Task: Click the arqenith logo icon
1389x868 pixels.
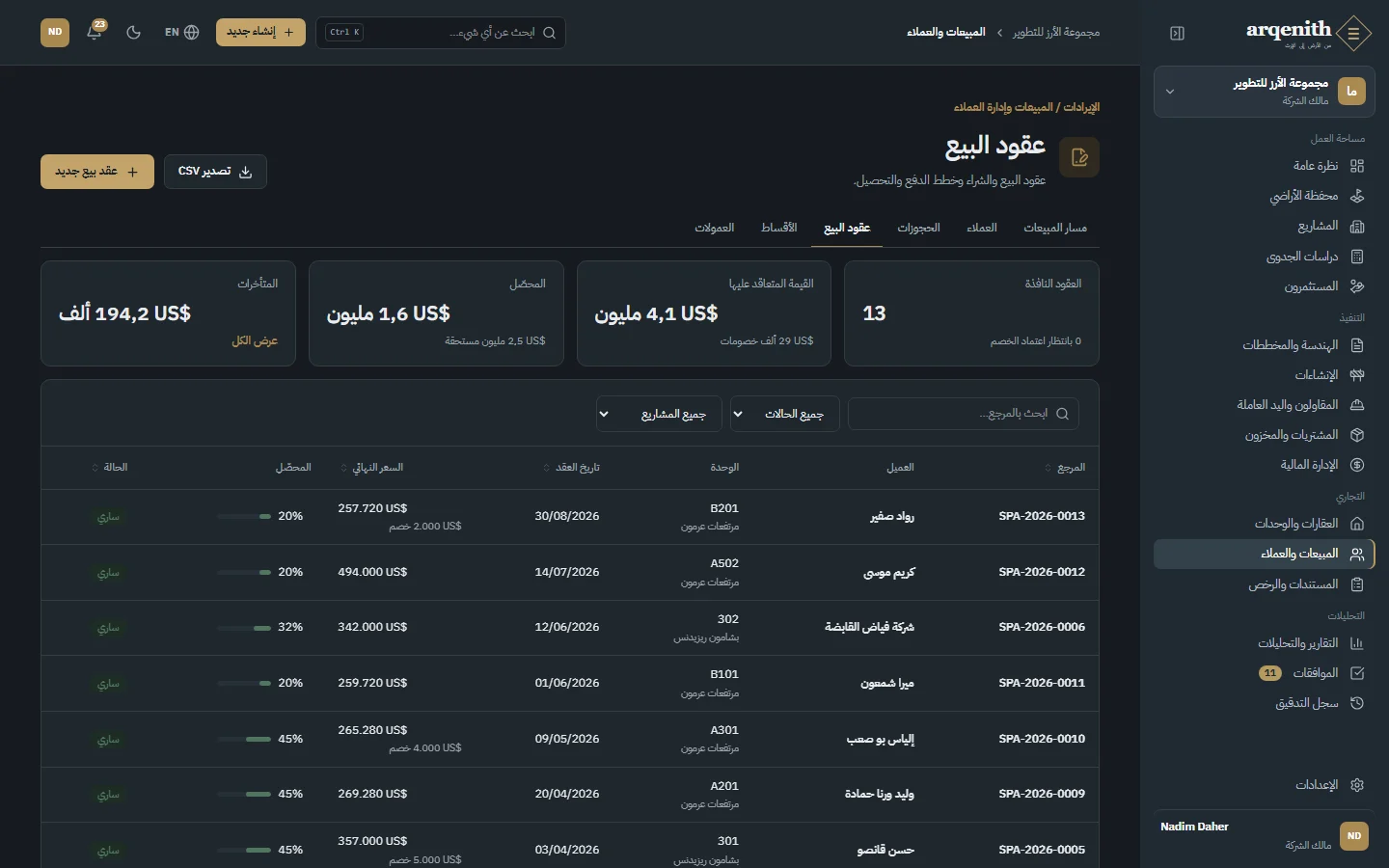Action: coord(1354,33)
